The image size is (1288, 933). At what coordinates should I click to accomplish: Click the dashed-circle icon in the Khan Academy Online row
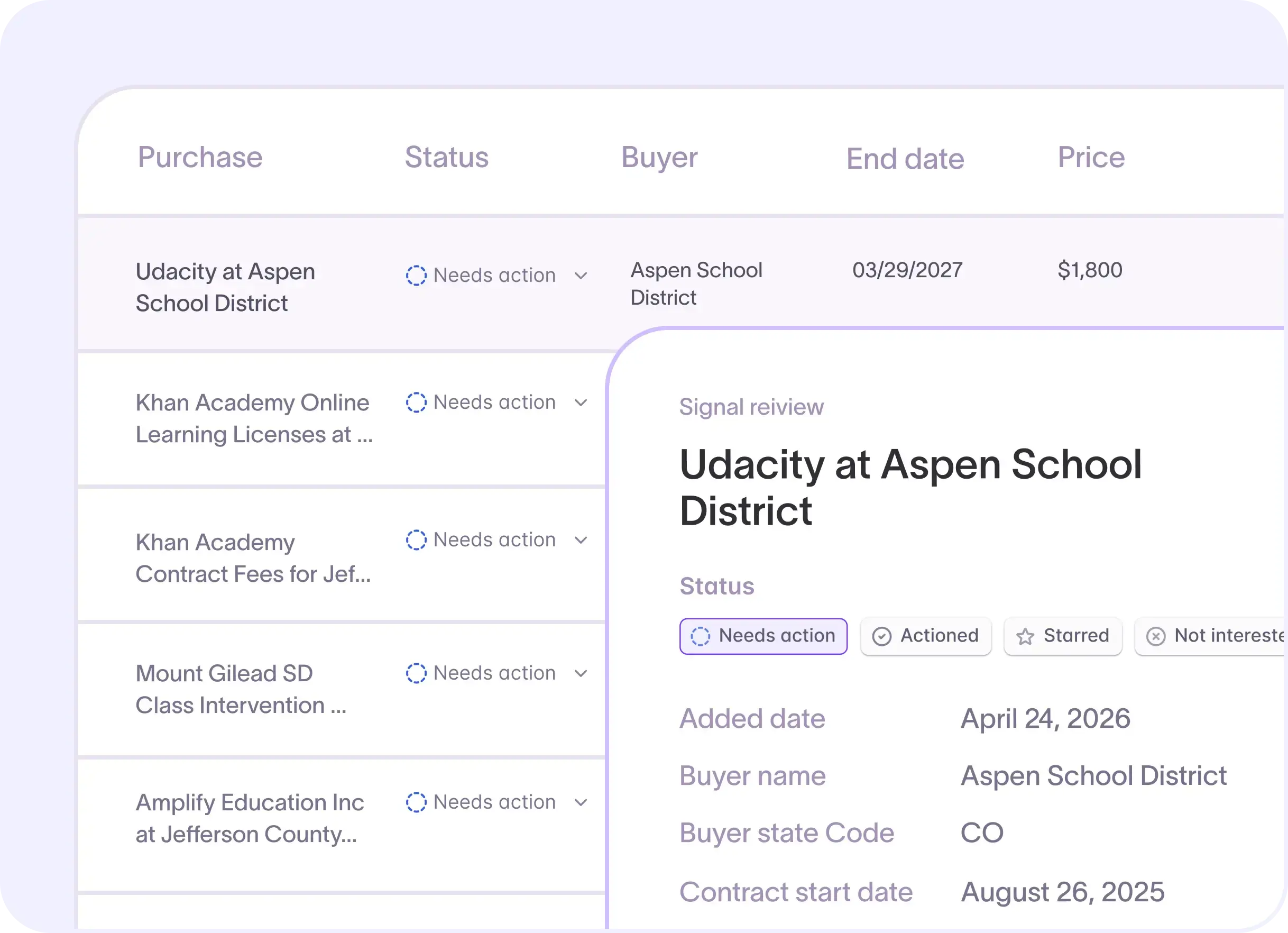click(416, 403)
